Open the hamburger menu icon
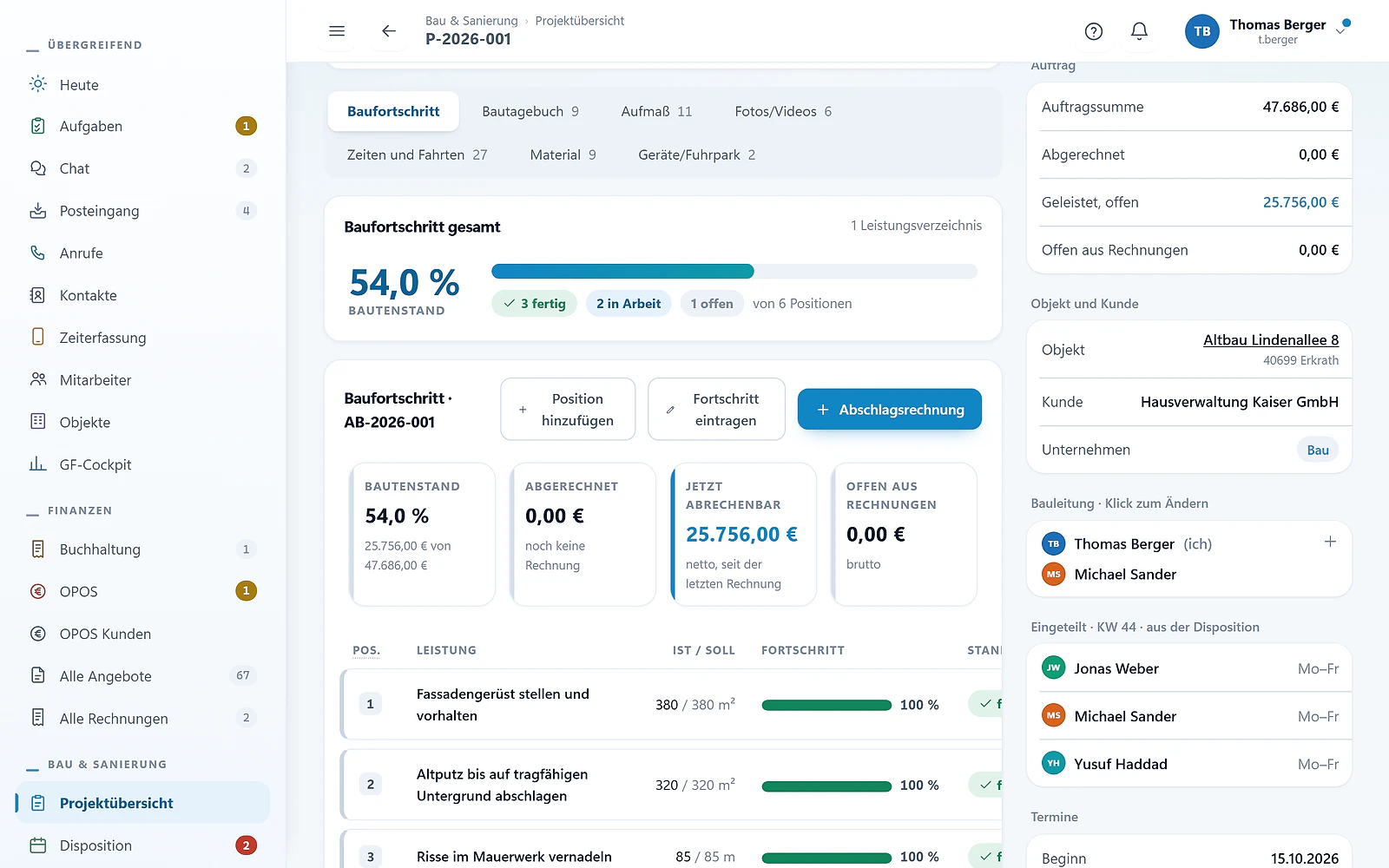 (x=337, y=31)
